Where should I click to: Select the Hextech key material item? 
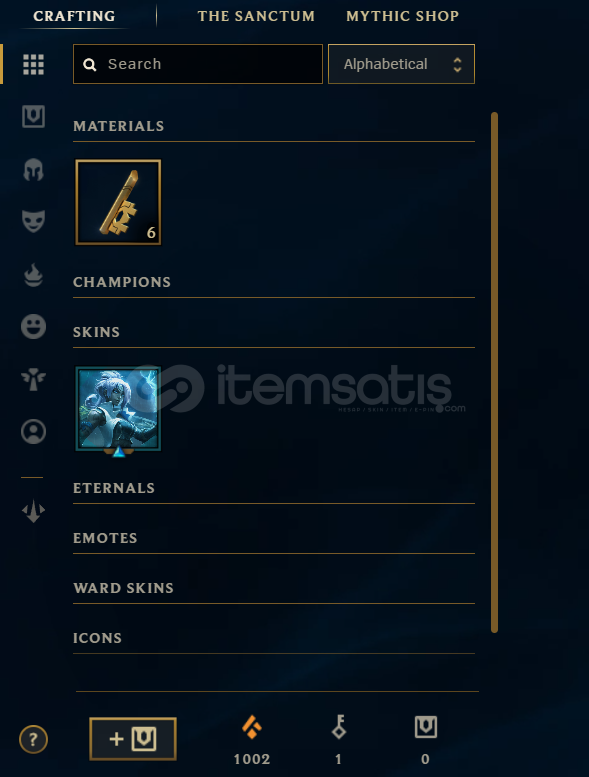(x=118, y=202)
